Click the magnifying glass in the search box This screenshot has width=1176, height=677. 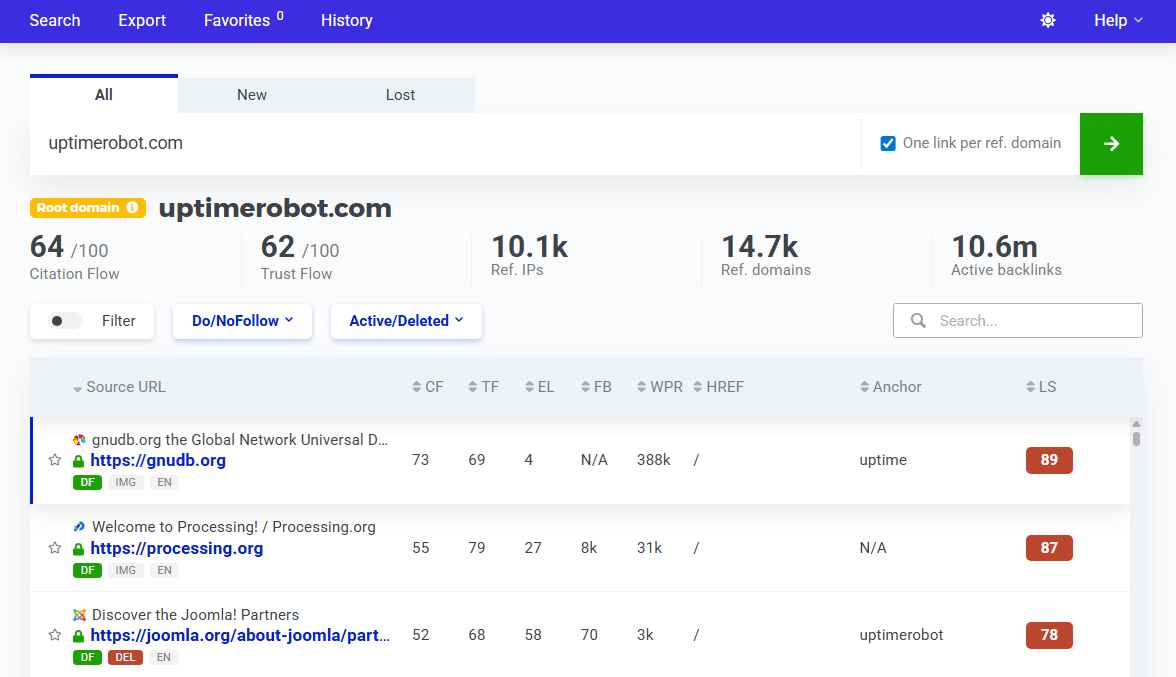[918, 320]
